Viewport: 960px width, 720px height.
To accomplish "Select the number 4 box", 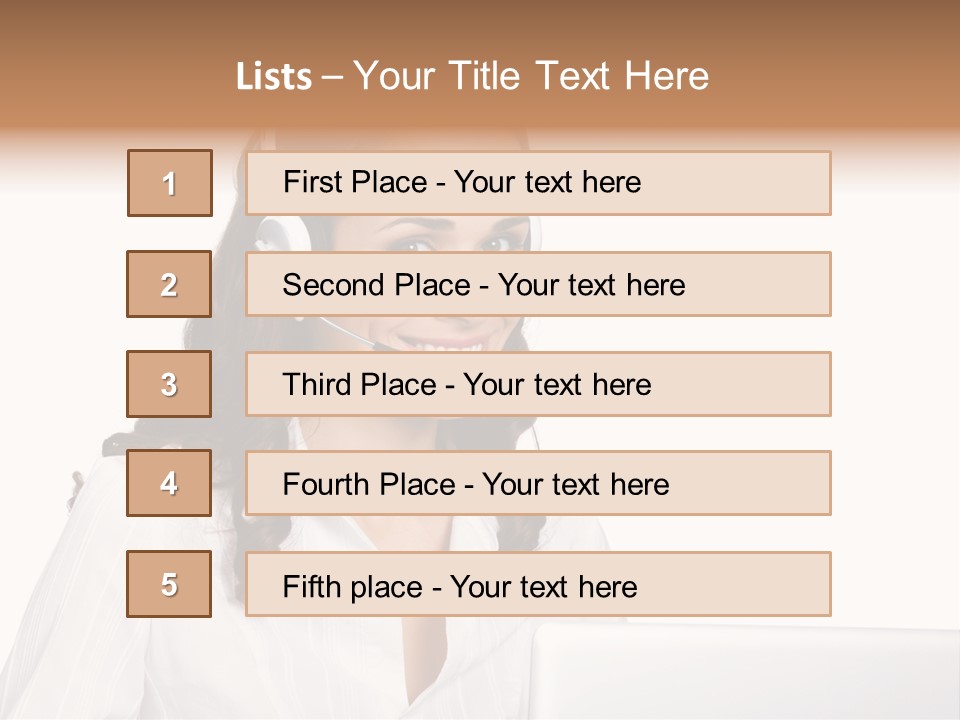I will [169, 483].
